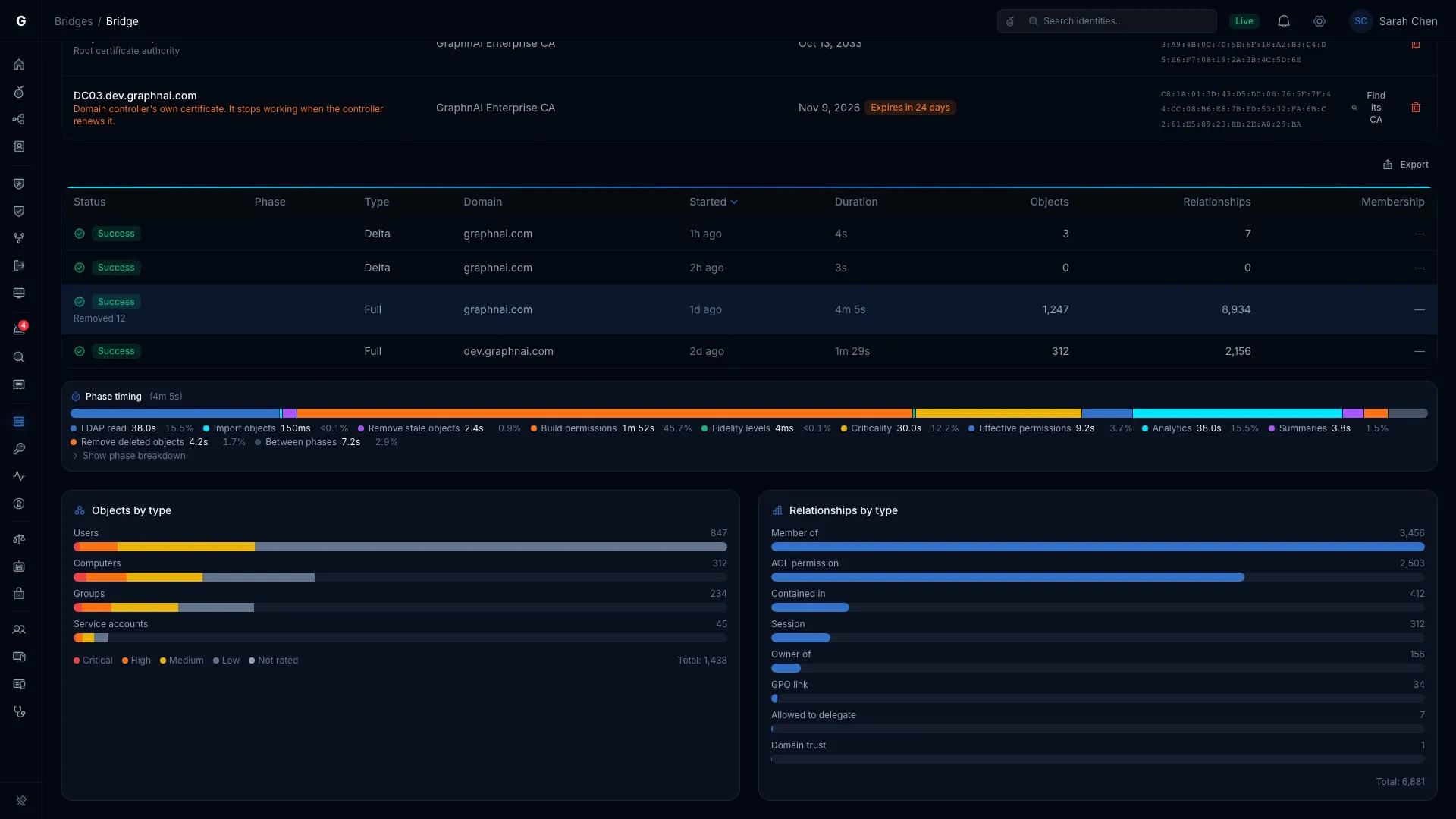Open the certificate sidebar icon
The width and height of the screenshot is (1456, 819).
click(19, 684)
